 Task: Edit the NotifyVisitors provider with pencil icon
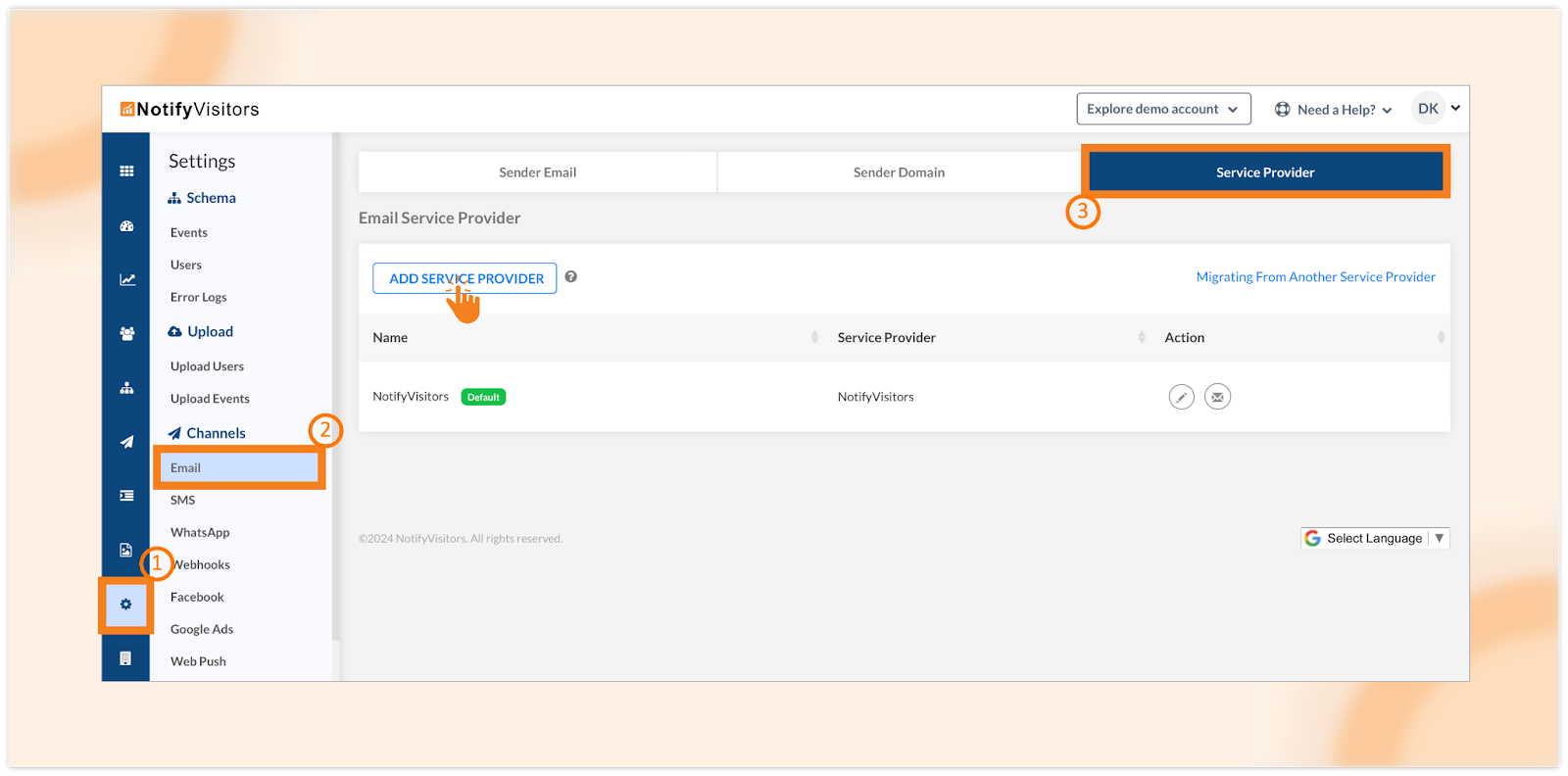click(x=1182, y=397)
